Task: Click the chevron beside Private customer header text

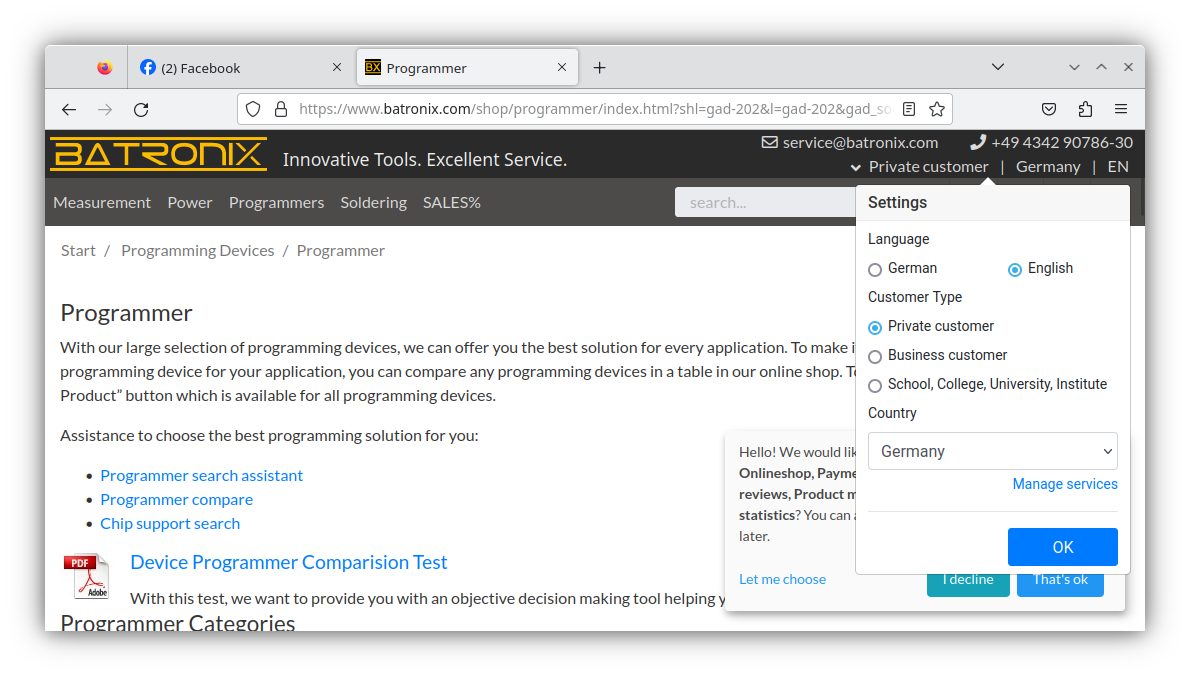Action: coord(855,167)
